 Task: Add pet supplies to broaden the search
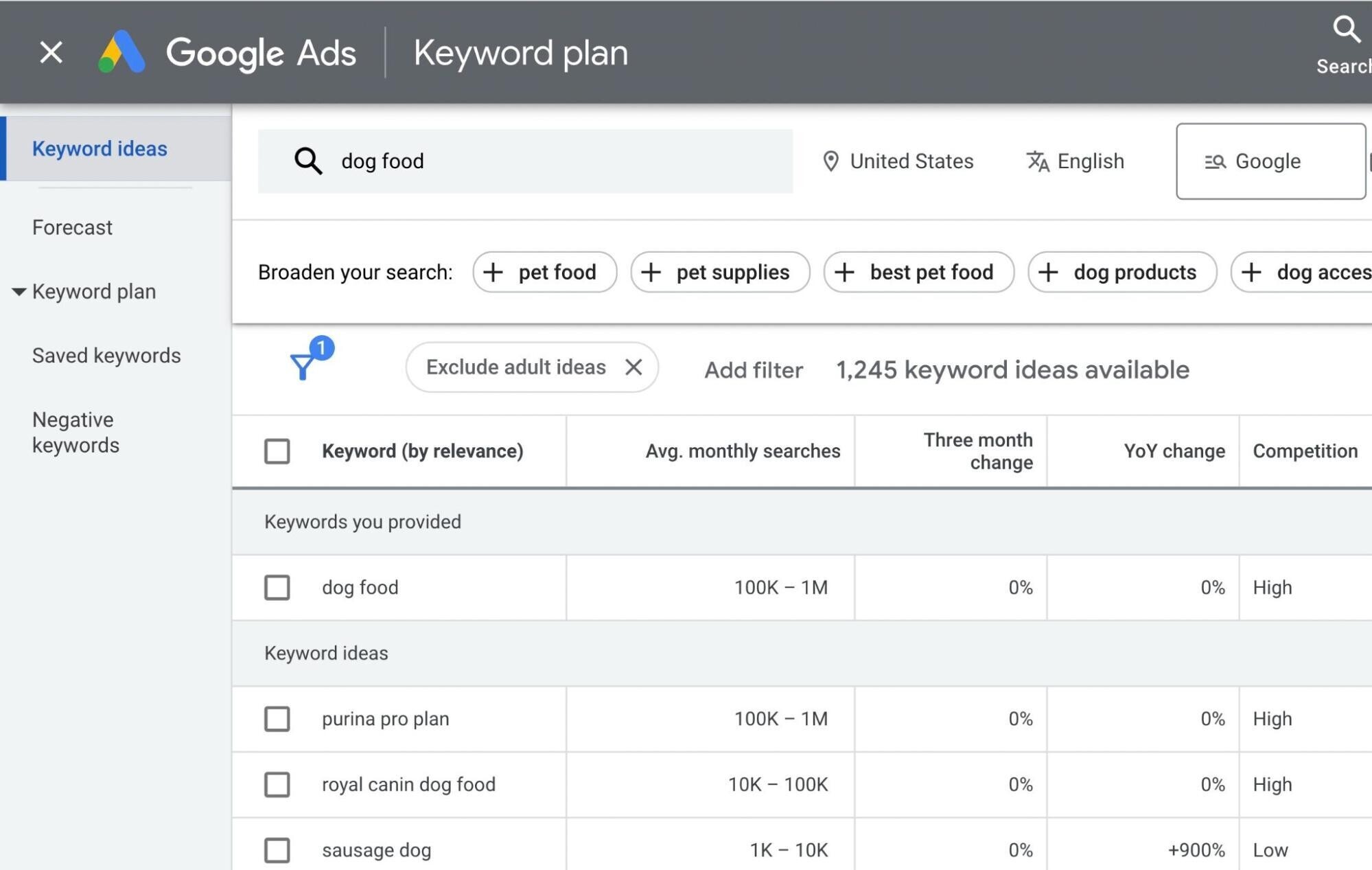(x=720, y=273)
